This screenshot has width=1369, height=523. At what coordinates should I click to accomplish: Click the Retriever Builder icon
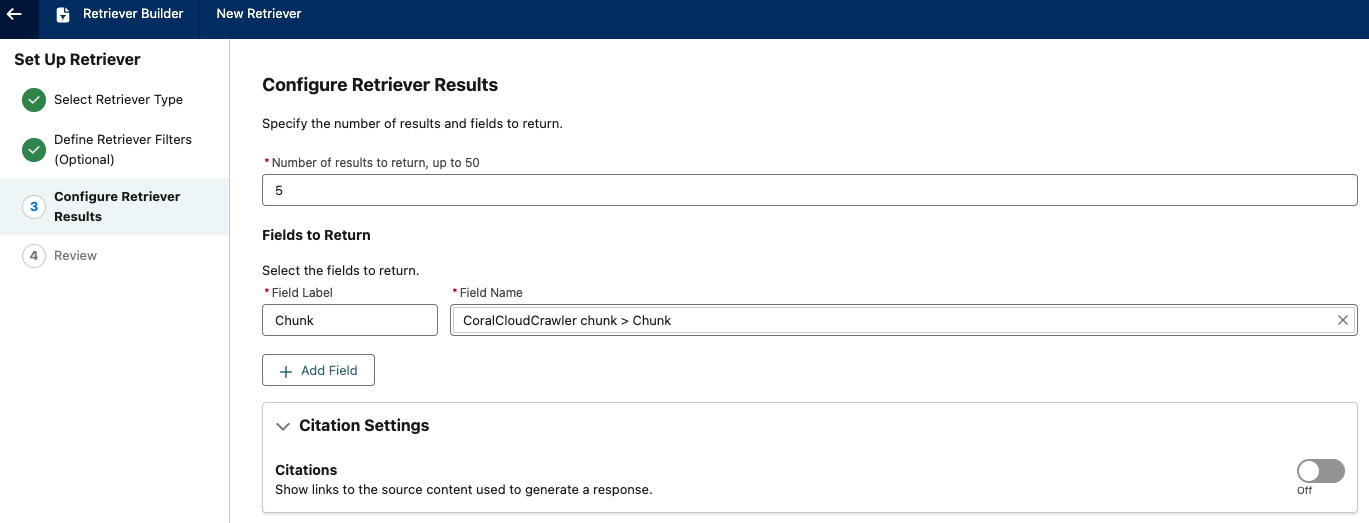pyautogui.click(x=63, y=15)
